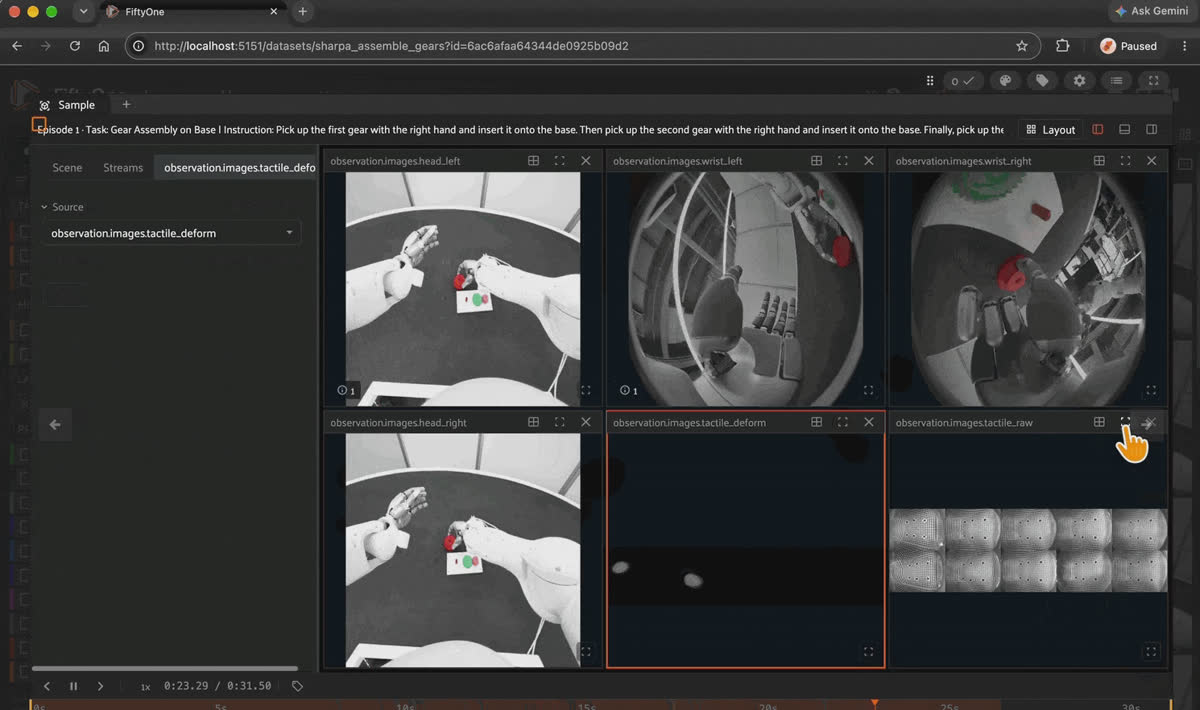Toggle fullscreen icon in top toolbar

1153,81
